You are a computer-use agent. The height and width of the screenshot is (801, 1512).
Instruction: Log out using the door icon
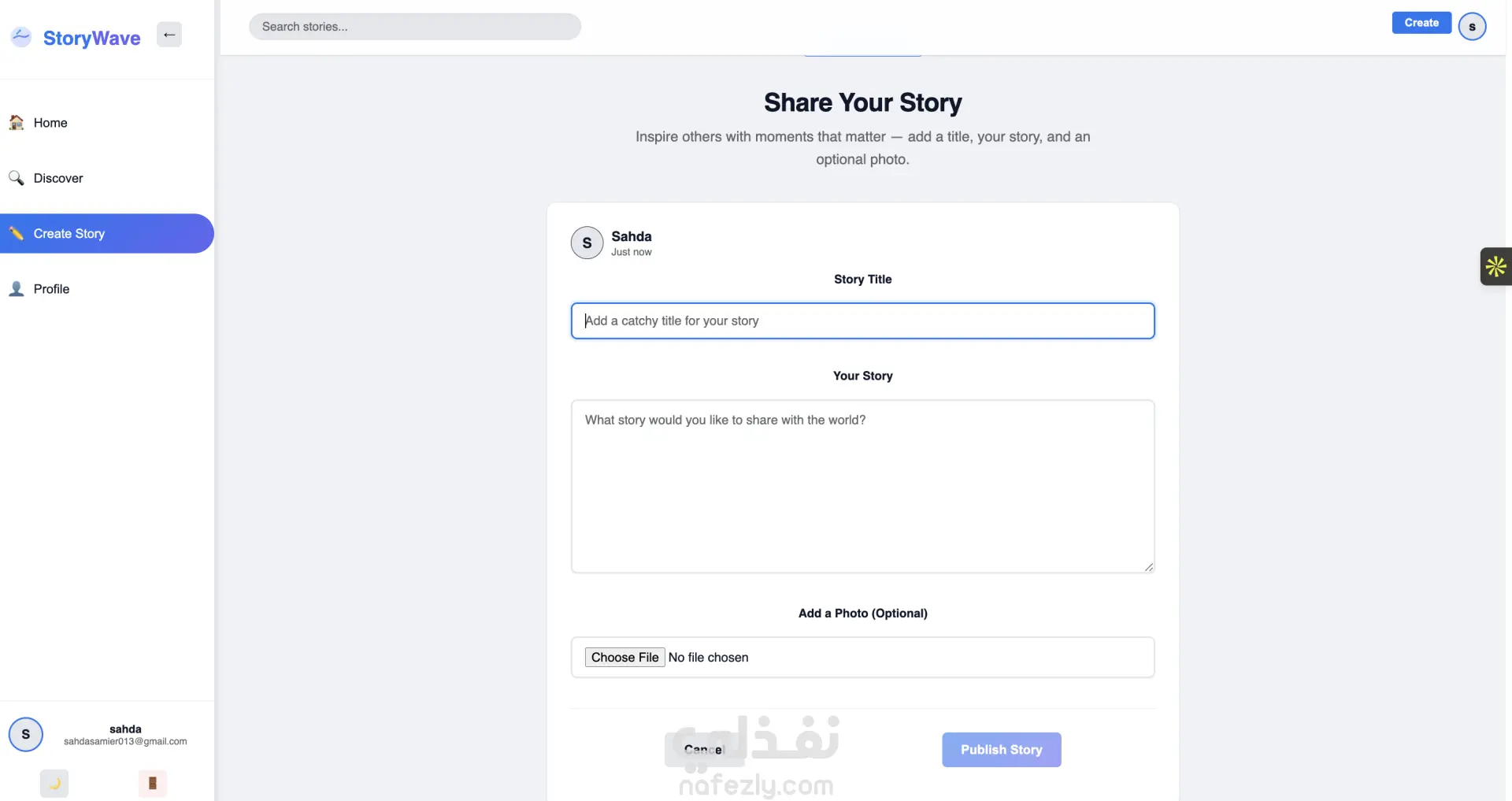pos(153,783)
